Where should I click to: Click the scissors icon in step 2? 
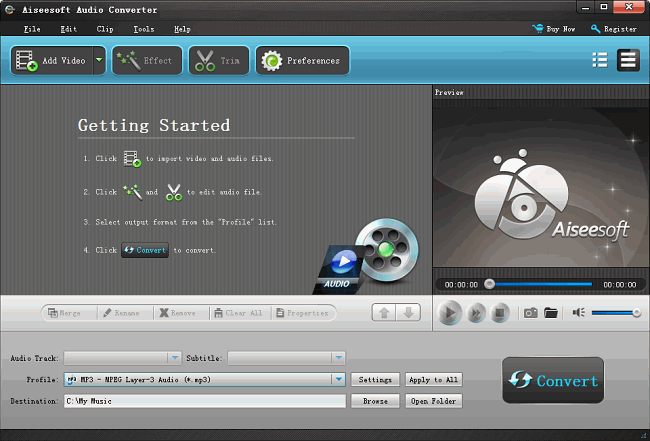pos(174,192)
